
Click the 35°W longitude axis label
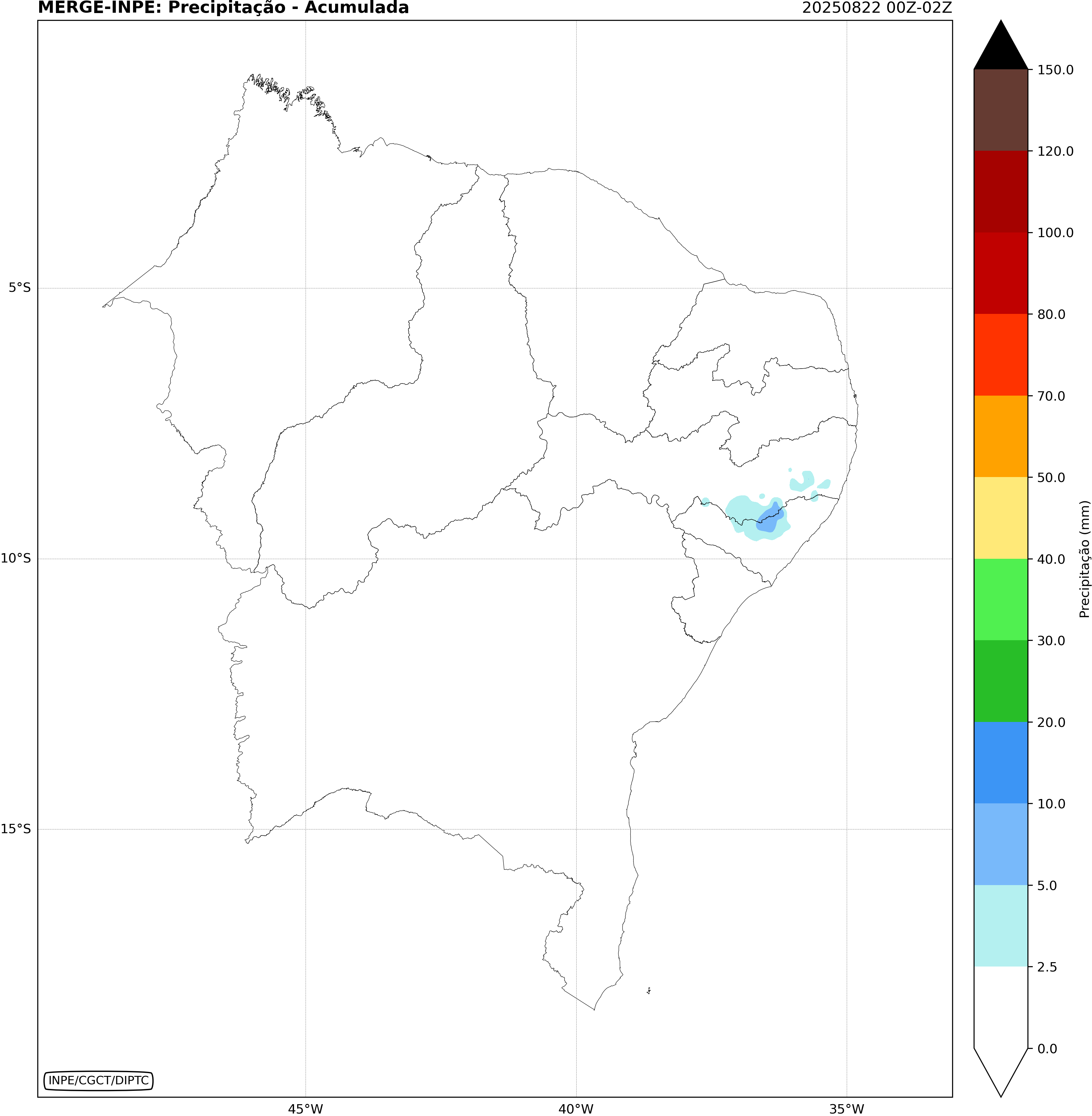846,1109
